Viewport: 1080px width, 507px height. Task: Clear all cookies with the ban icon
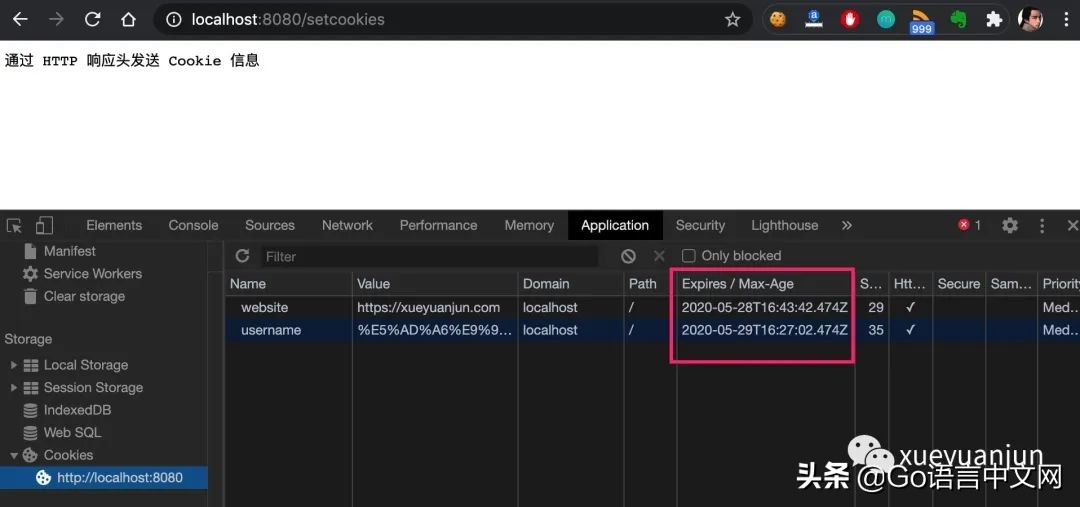point(627,256)
